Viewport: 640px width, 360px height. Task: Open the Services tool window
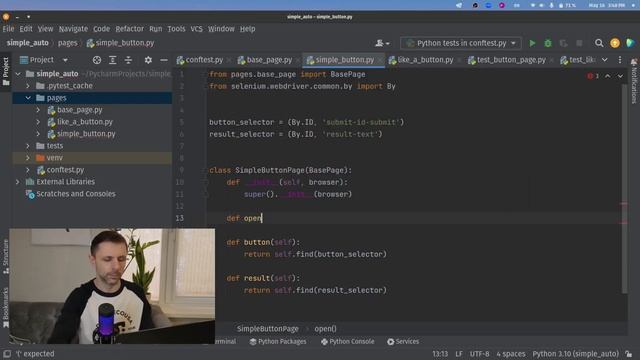click(x=403, y=342)
